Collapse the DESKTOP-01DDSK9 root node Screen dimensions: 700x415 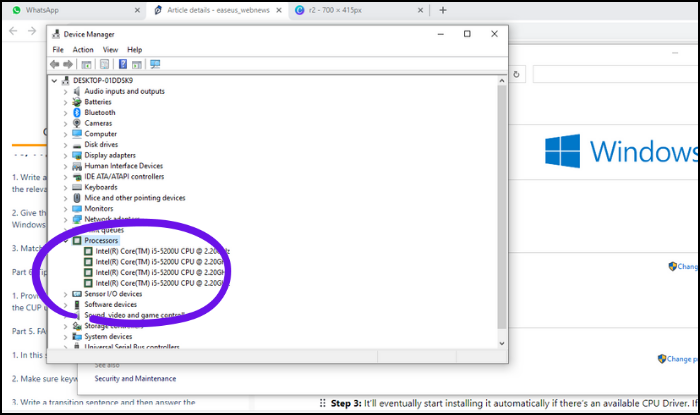tap(54, 81)
